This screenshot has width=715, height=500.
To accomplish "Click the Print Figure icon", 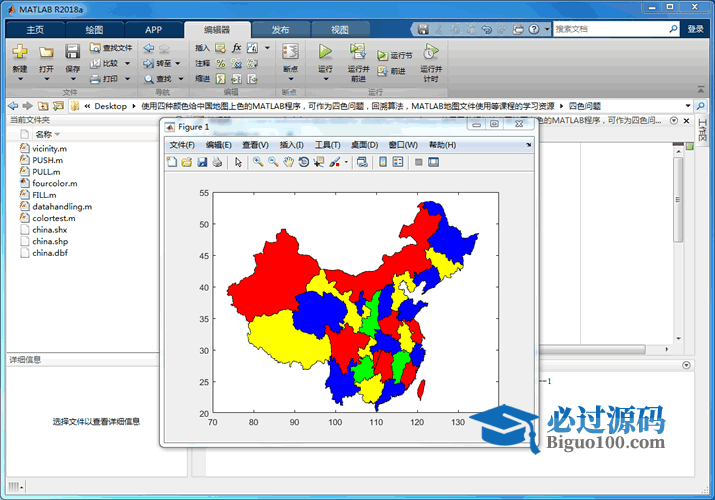I will [216, 162].
